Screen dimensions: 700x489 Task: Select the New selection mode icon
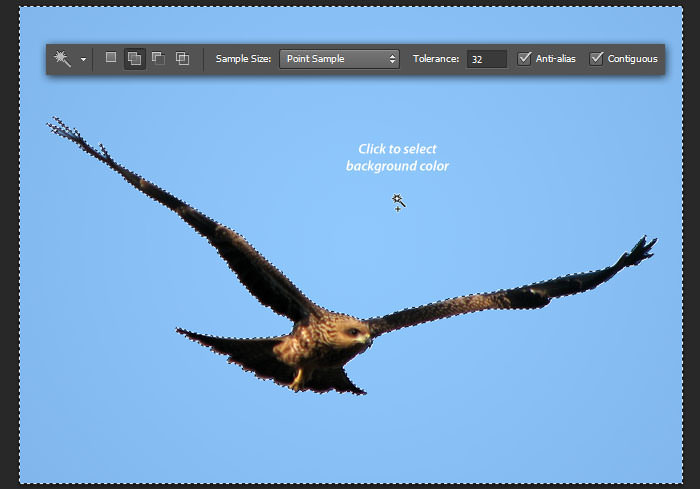click(111, 57)
